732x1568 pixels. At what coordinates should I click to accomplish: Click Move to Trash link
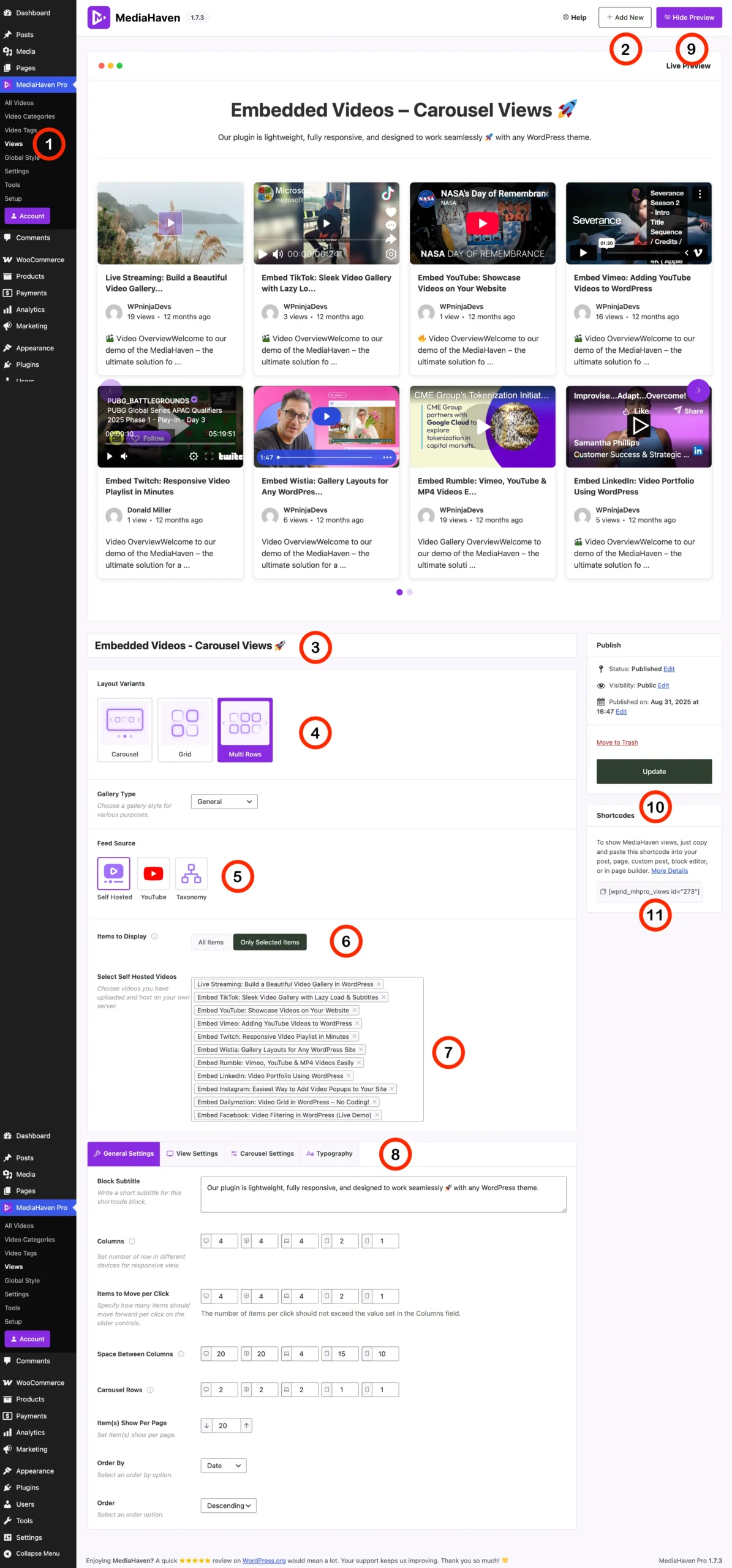coord(617,742)
